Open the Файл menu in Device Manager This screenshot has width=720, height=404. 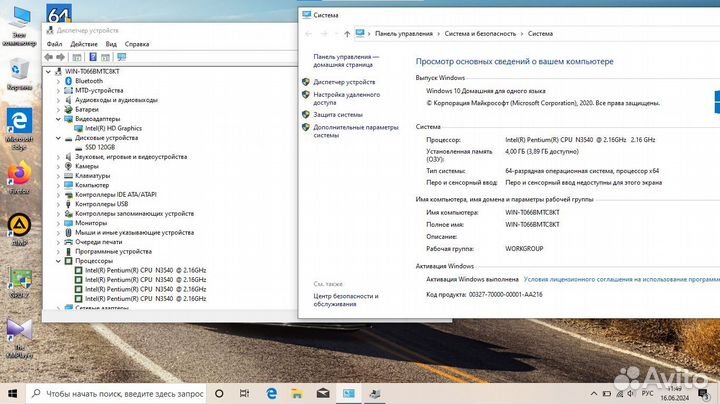[x=54, y=44]
